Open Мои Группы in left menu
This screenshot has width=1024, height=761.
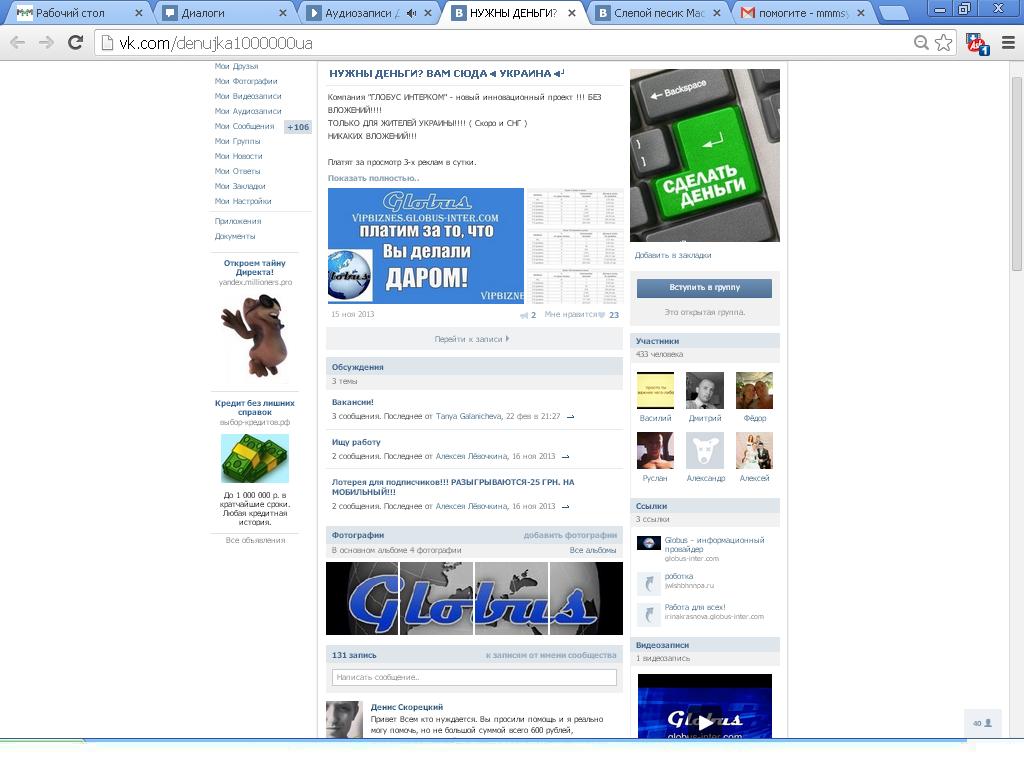[237, 141]
